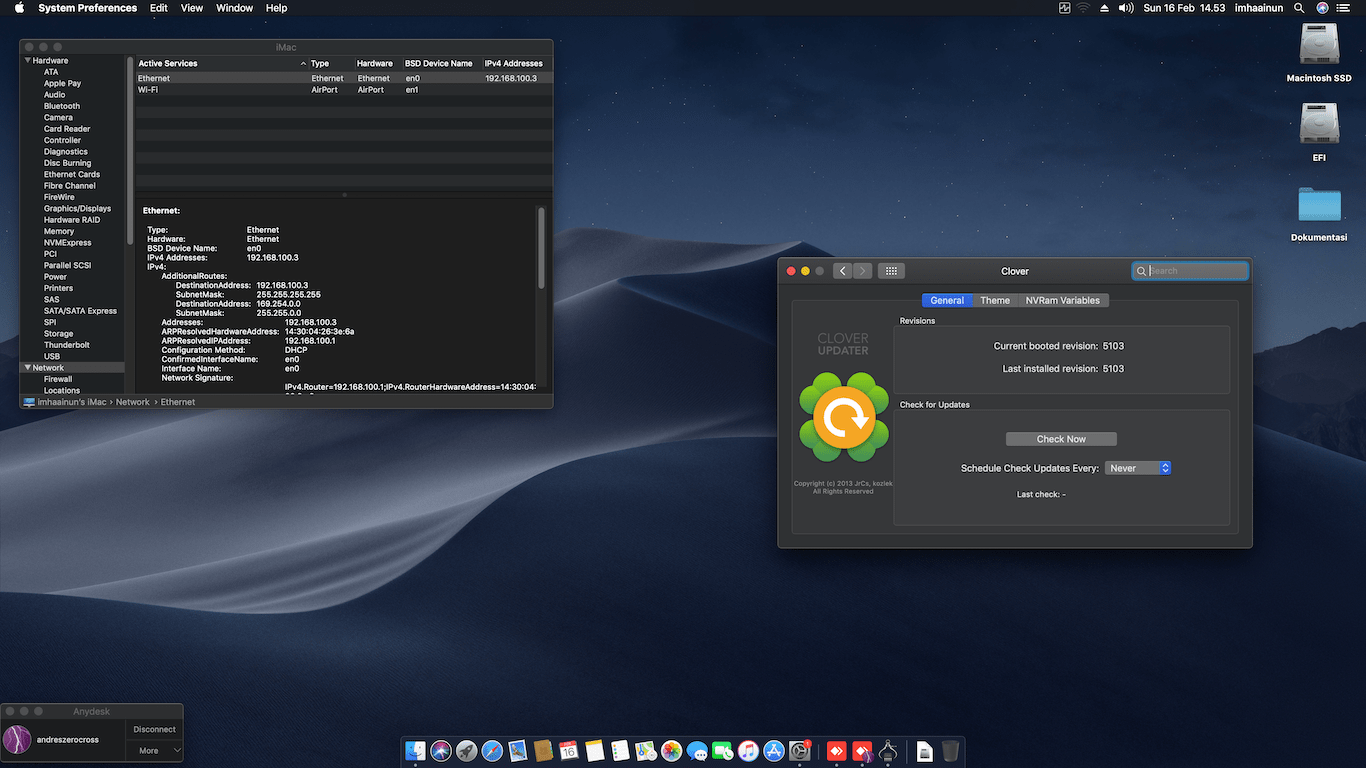Open Schedule Check Updates Every dropdown
The height and width of the screenshot is (768, 1366).
click(x=1138, y=468)
